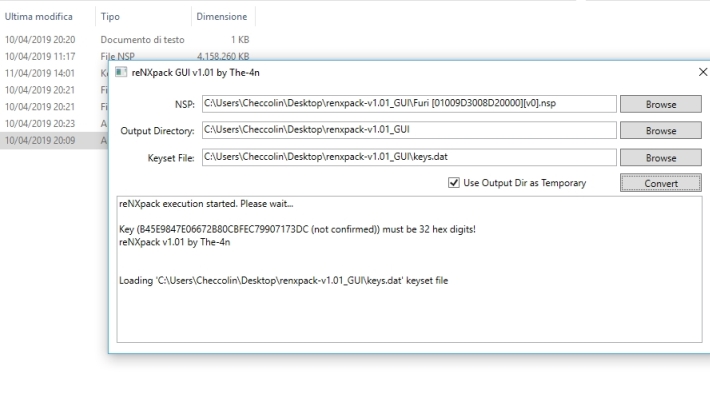Select Explorer row dated 10/04/2019 20:09
Image resolution: width=710 pixels, height=399 pixels.
(54, 140)
